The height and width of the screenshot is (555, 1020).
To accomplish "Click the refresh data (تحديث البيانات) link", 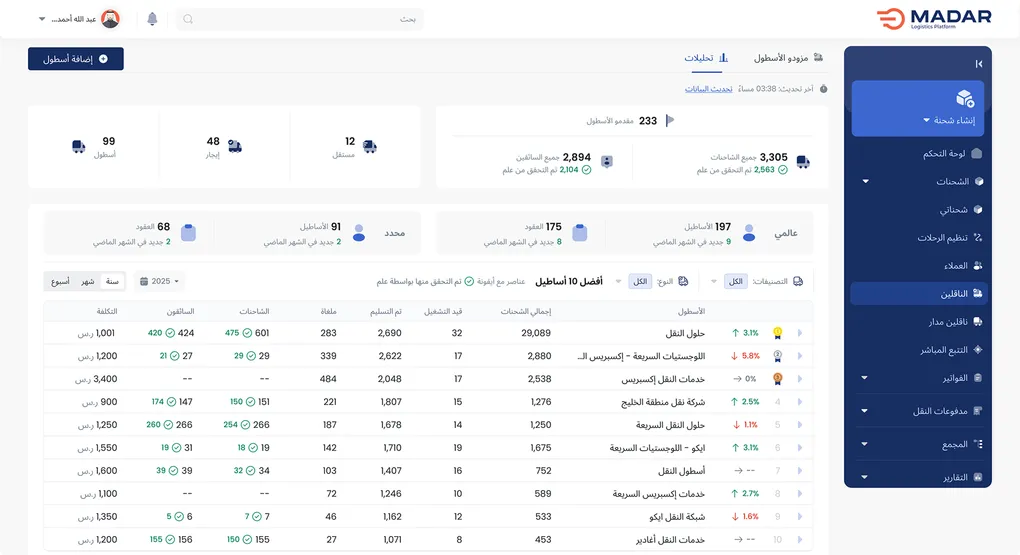I will click(709, 89).
